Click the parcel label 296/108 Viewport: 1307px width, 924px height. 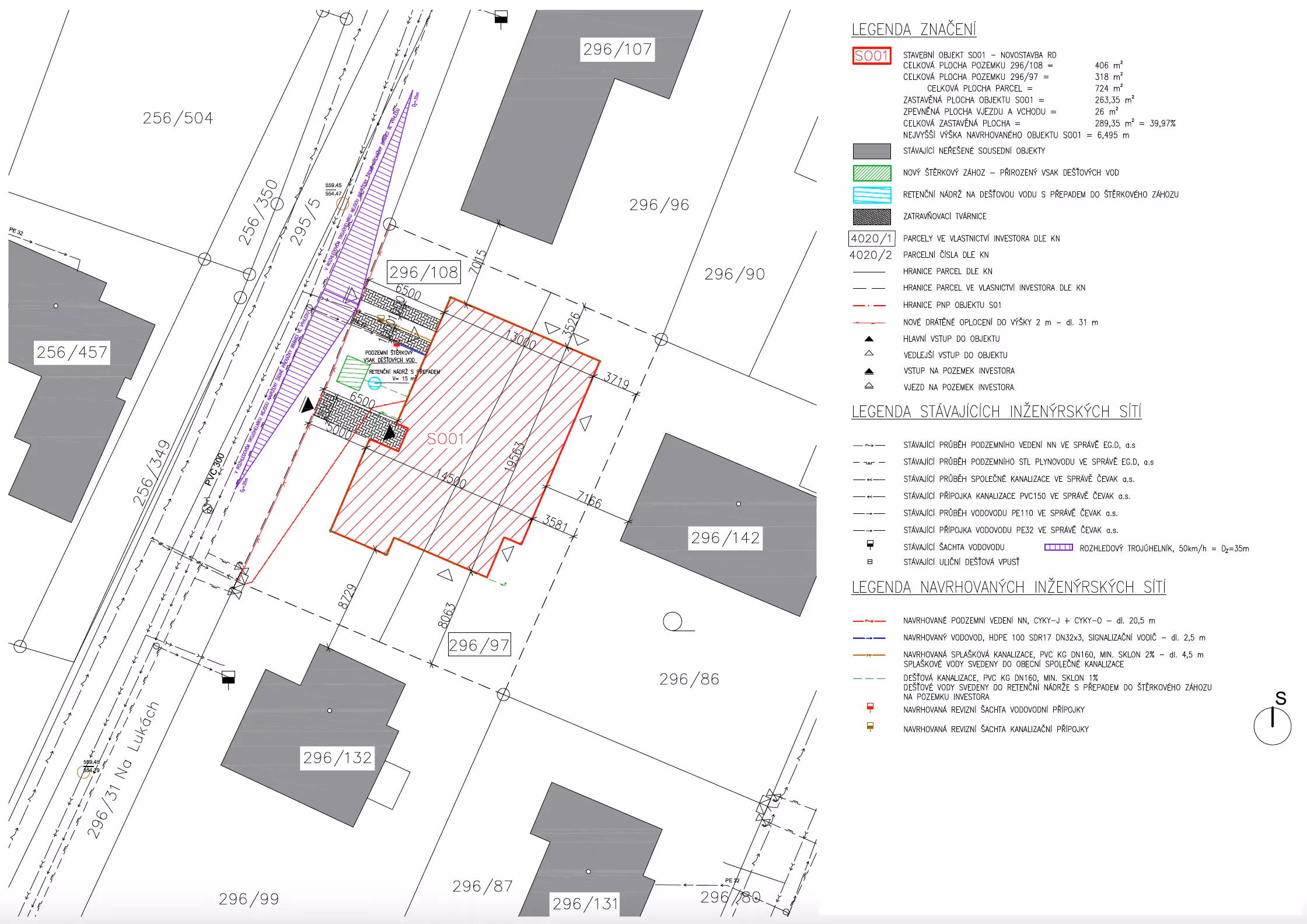point(424,272)
